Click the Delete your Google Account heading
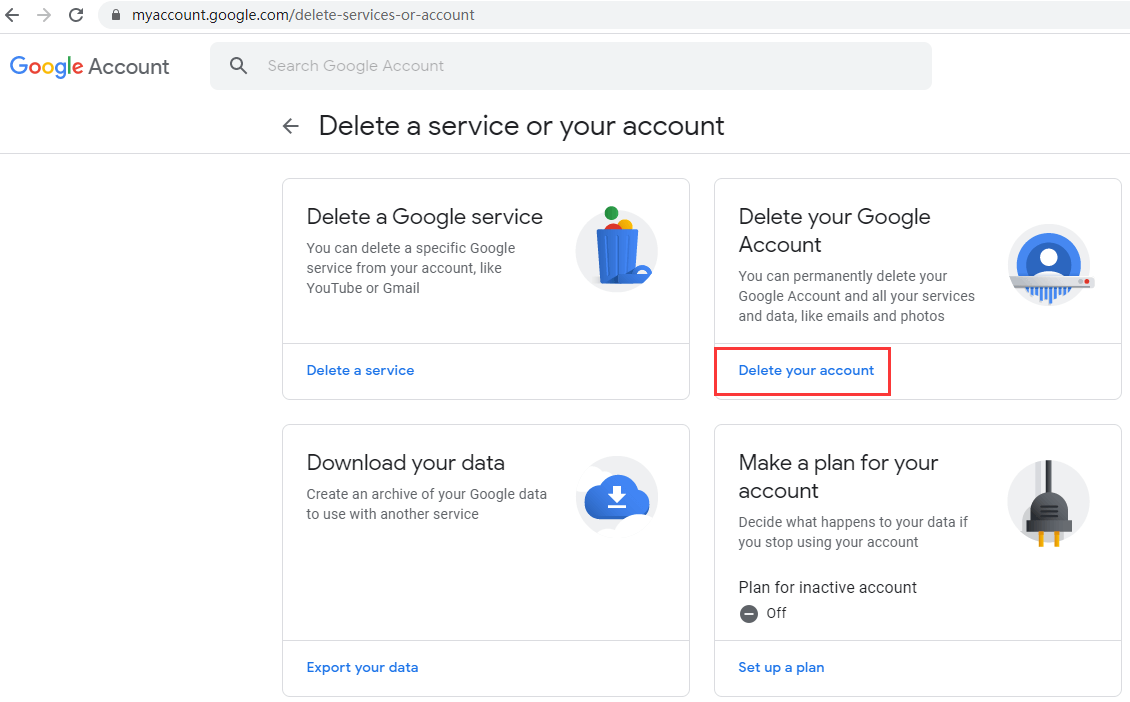1130x702 pixels. pos(835,231)
